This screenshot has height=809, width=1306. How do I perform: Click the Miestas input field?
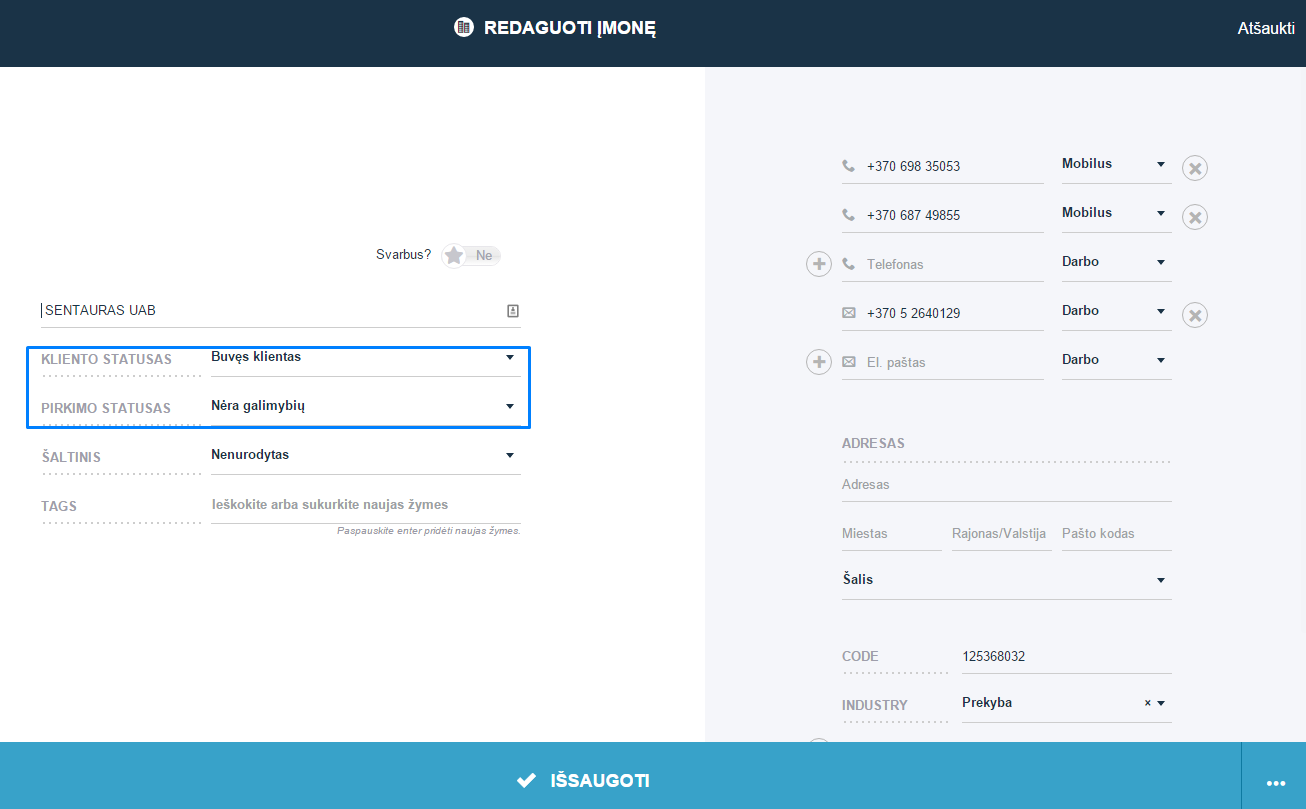pyautogui.click(x=892, y=534)
